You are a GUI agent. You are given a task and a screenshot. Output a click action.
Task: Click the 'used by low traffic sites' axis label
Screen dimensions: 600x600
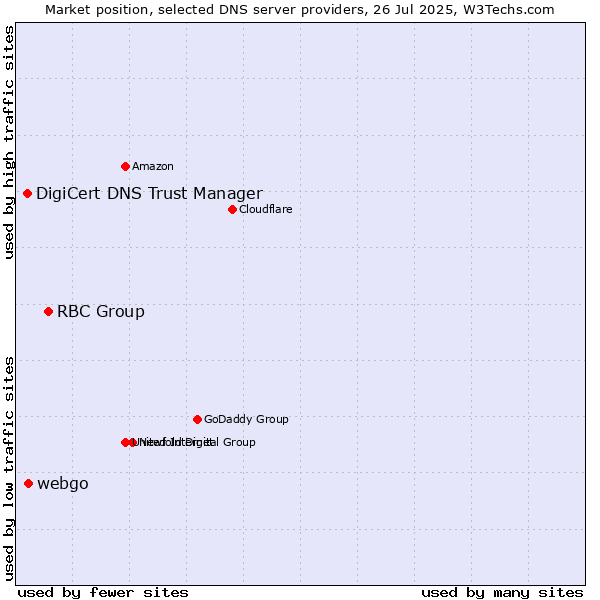[x=8, y=469]
